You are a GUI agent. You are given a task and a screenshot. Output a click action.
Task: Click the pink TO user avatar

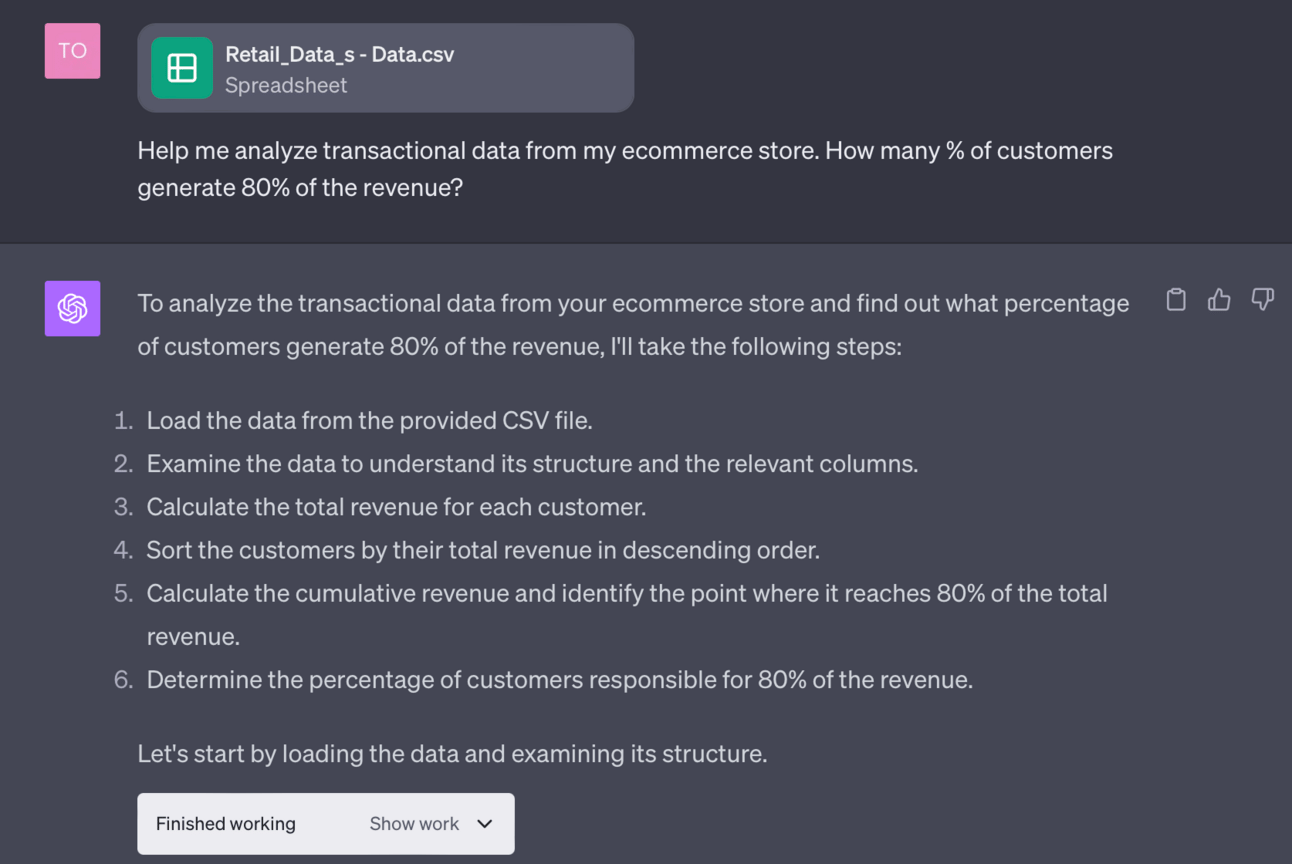[x=72, y=51]
